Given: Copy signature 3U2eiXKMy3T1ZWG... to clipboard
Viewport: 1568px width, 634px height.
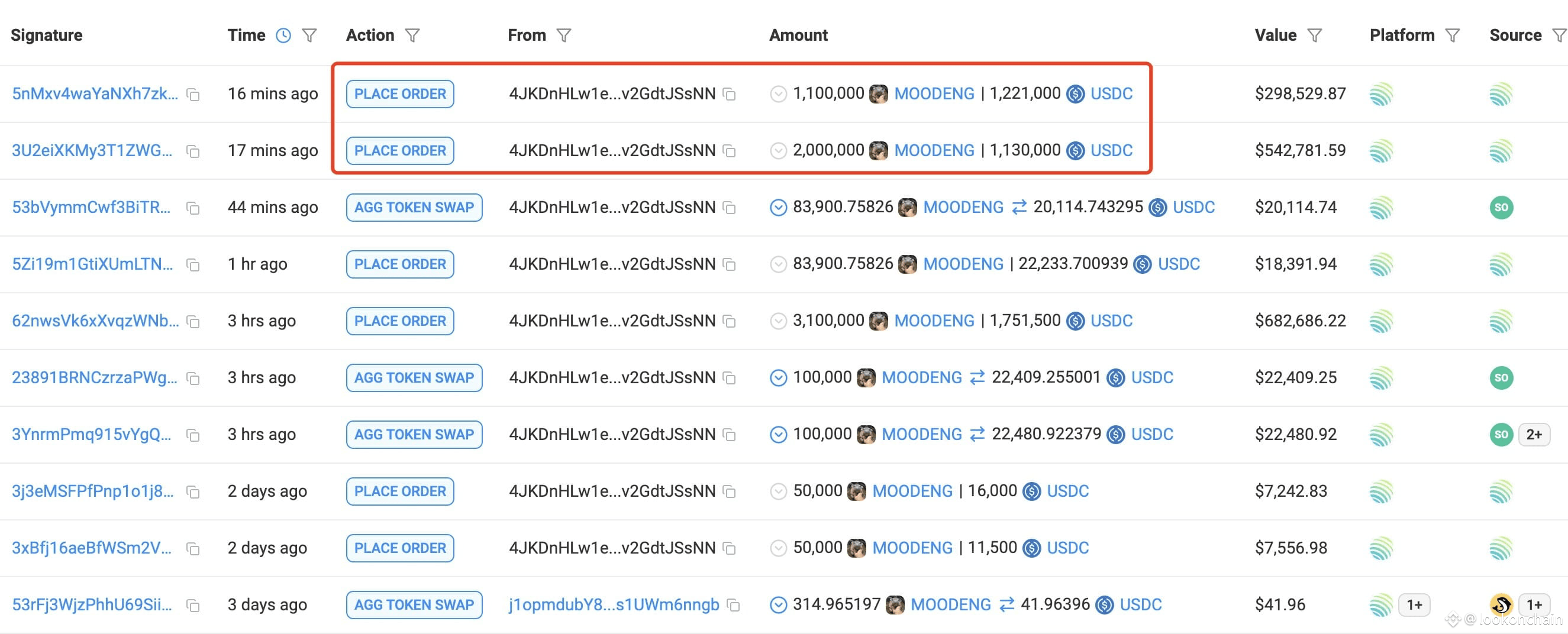Looking at the screenshot, I should [193, 151].
